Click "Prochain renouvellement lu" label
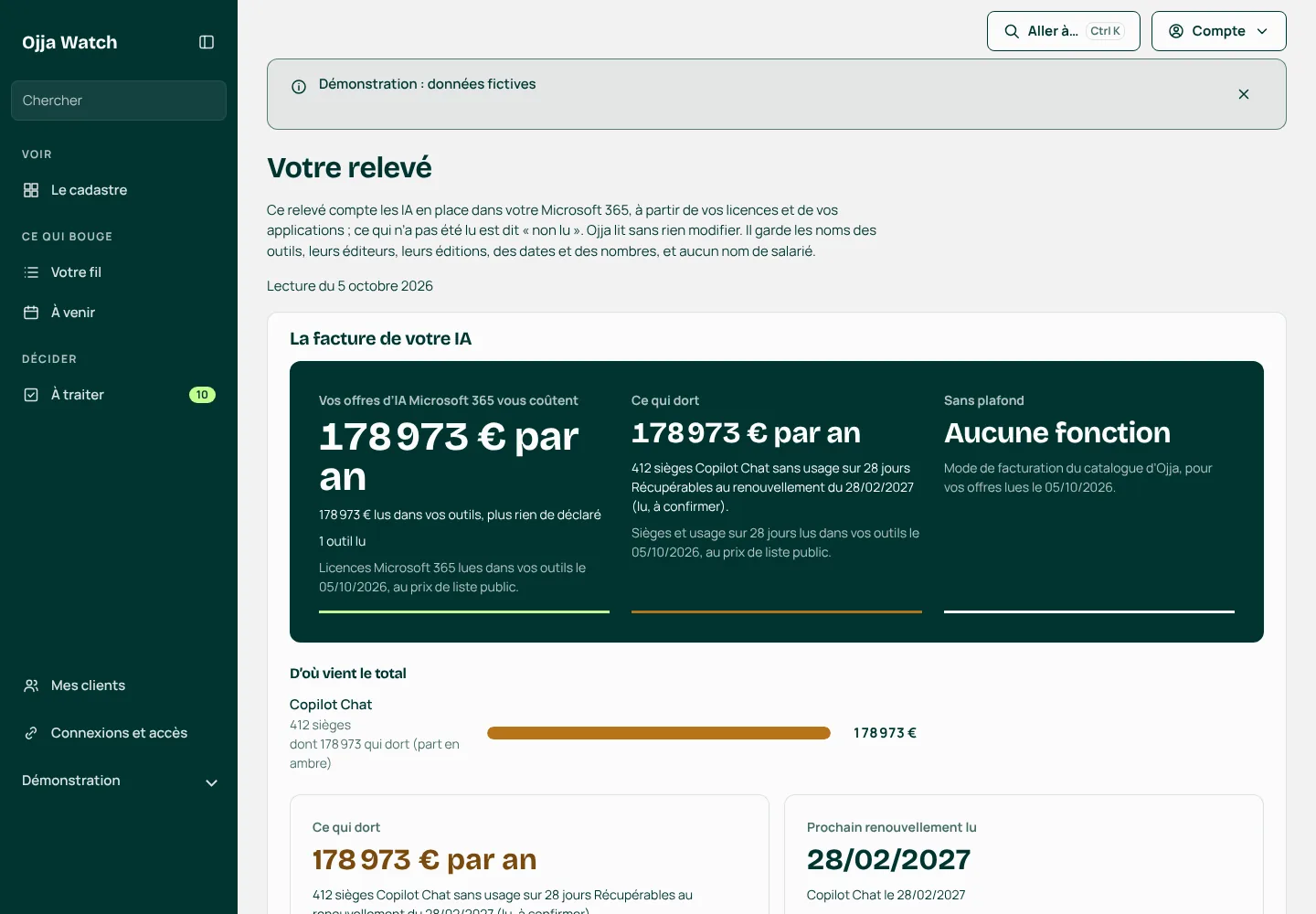Viewport: 1316px width, 914px height. tap(892, 827)
